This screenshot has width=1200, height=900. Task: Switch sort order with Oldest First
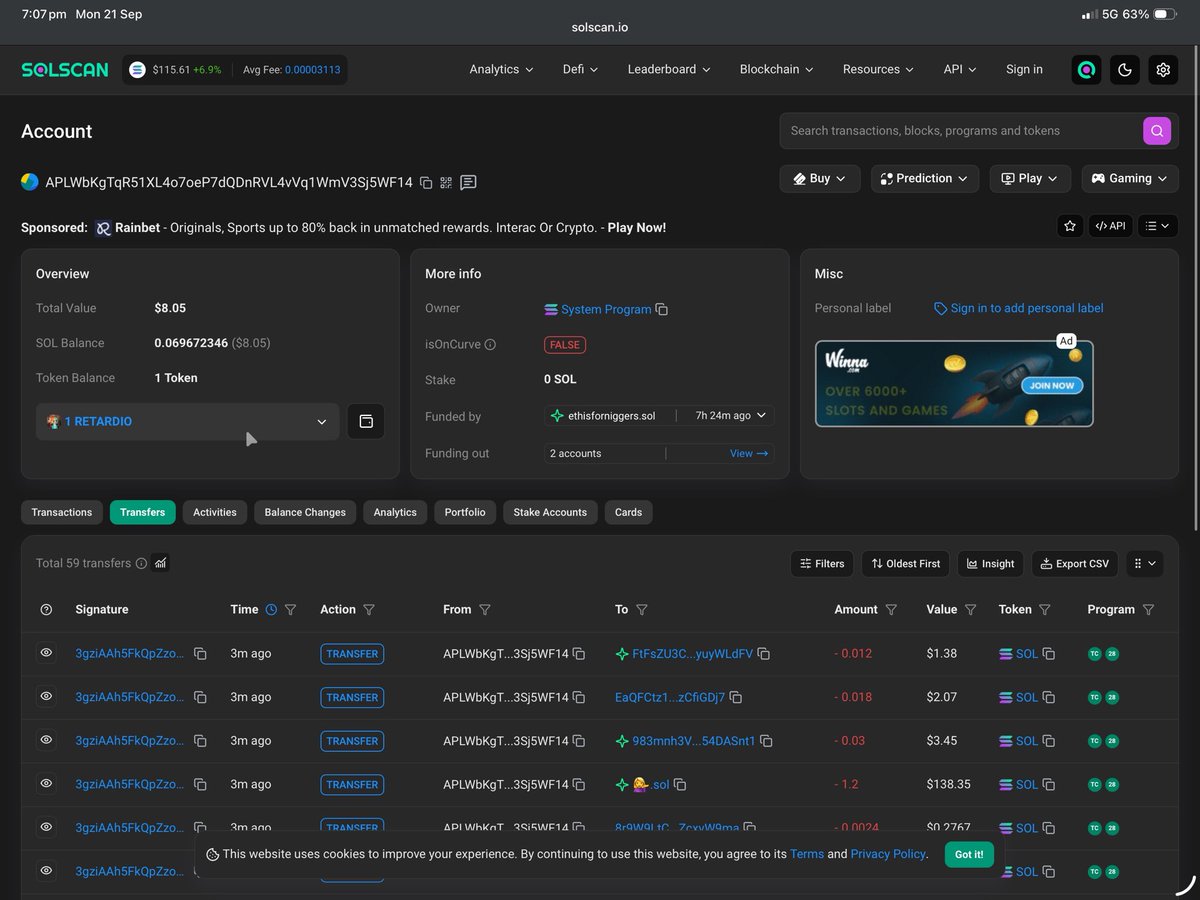click(x=905, y=564)
